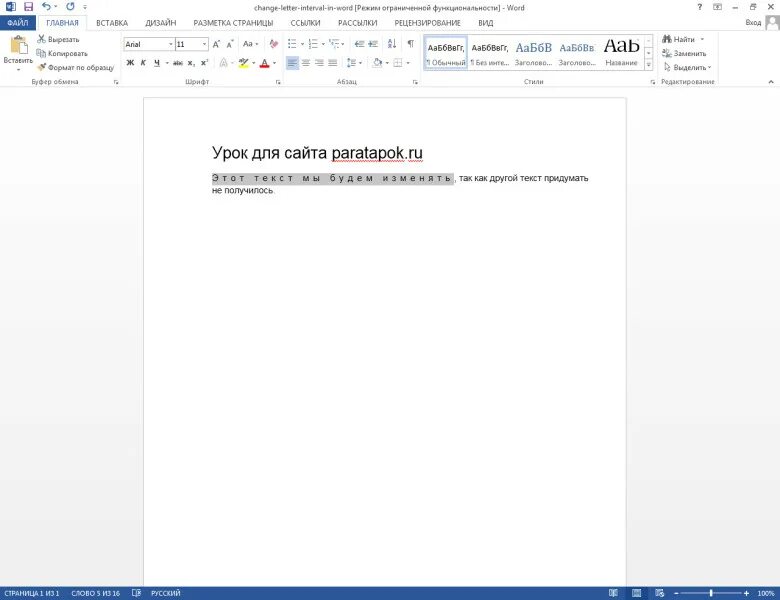Open ФАЙЛ tab
The height and width of the screenshot is (600, 780).
18,23
